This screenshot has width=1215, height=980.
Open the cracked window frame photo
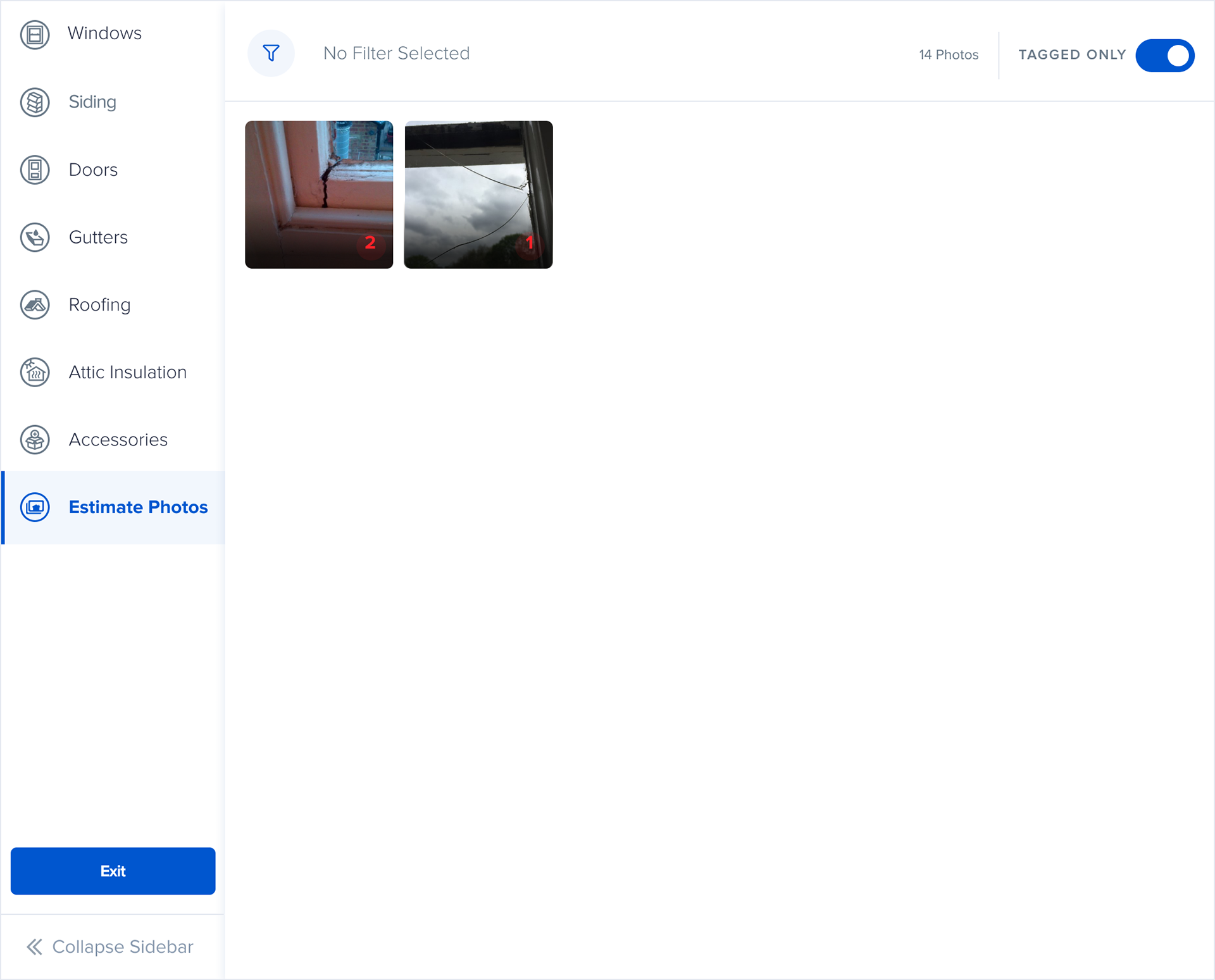319,195
